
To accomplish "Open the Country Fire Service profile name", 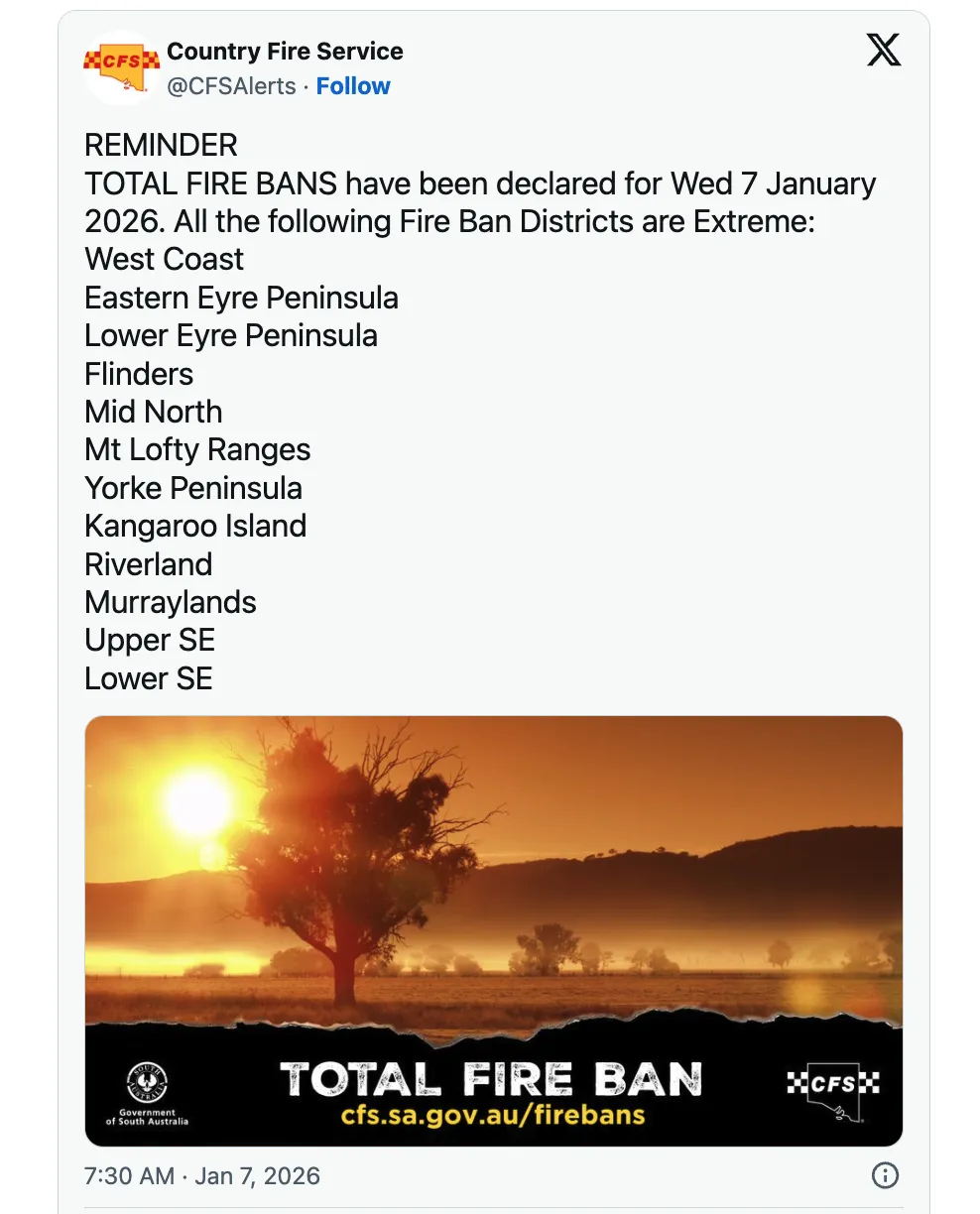I will tap(285, 52).
